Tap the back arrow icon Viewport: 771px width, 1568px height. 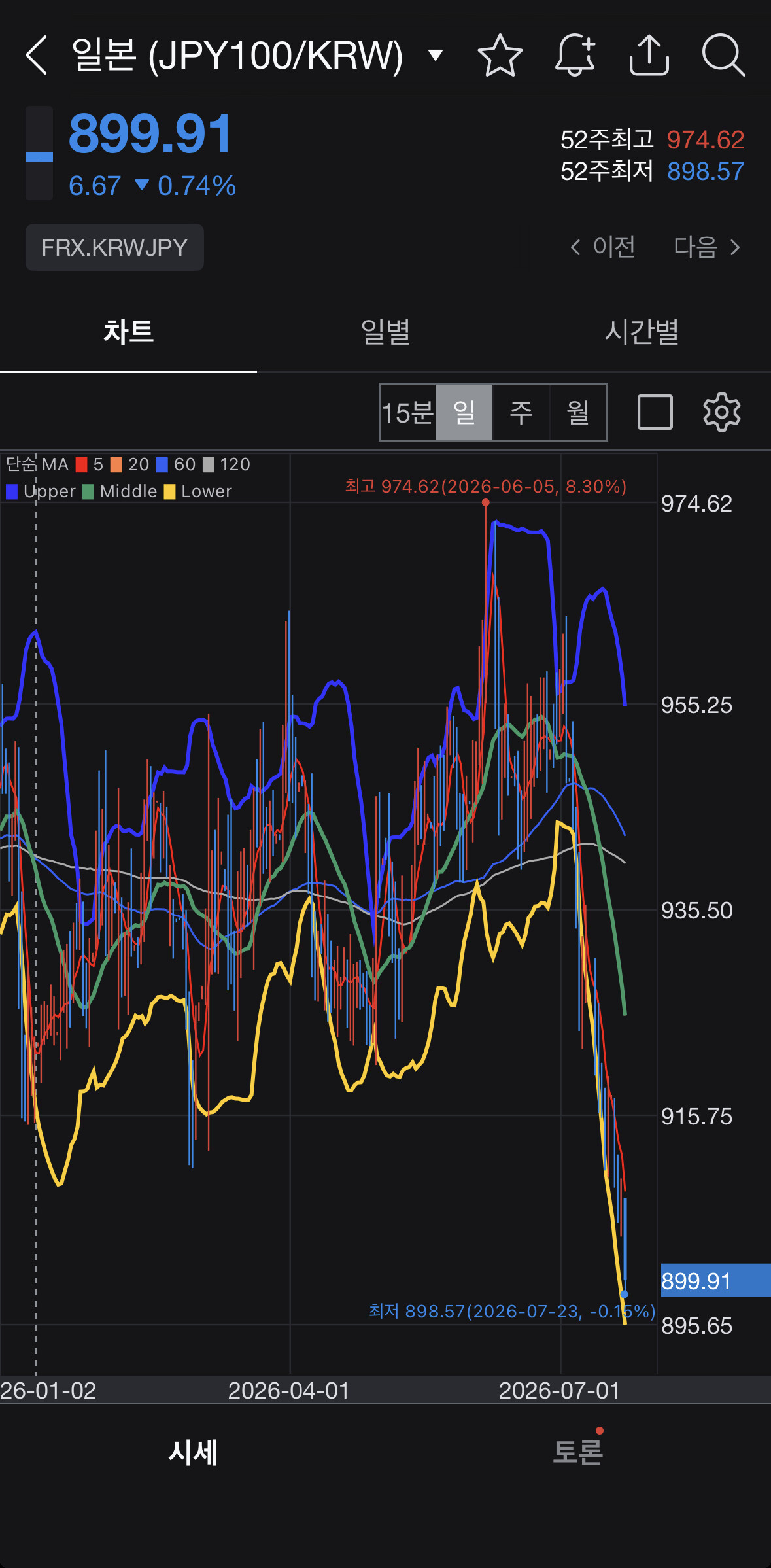[x=37, y=55]
